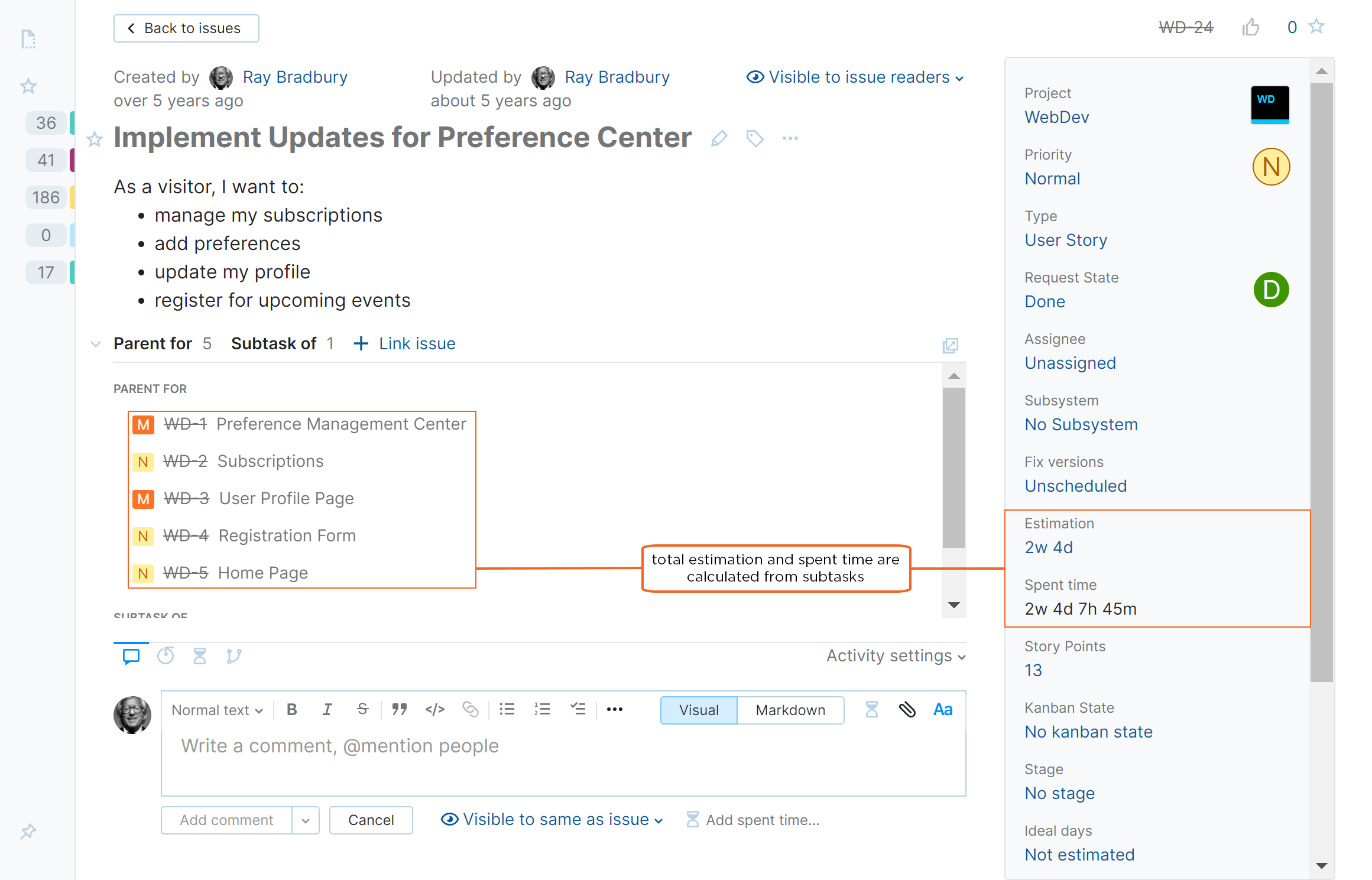Select the Comments activity filter icon

(130, 655)
